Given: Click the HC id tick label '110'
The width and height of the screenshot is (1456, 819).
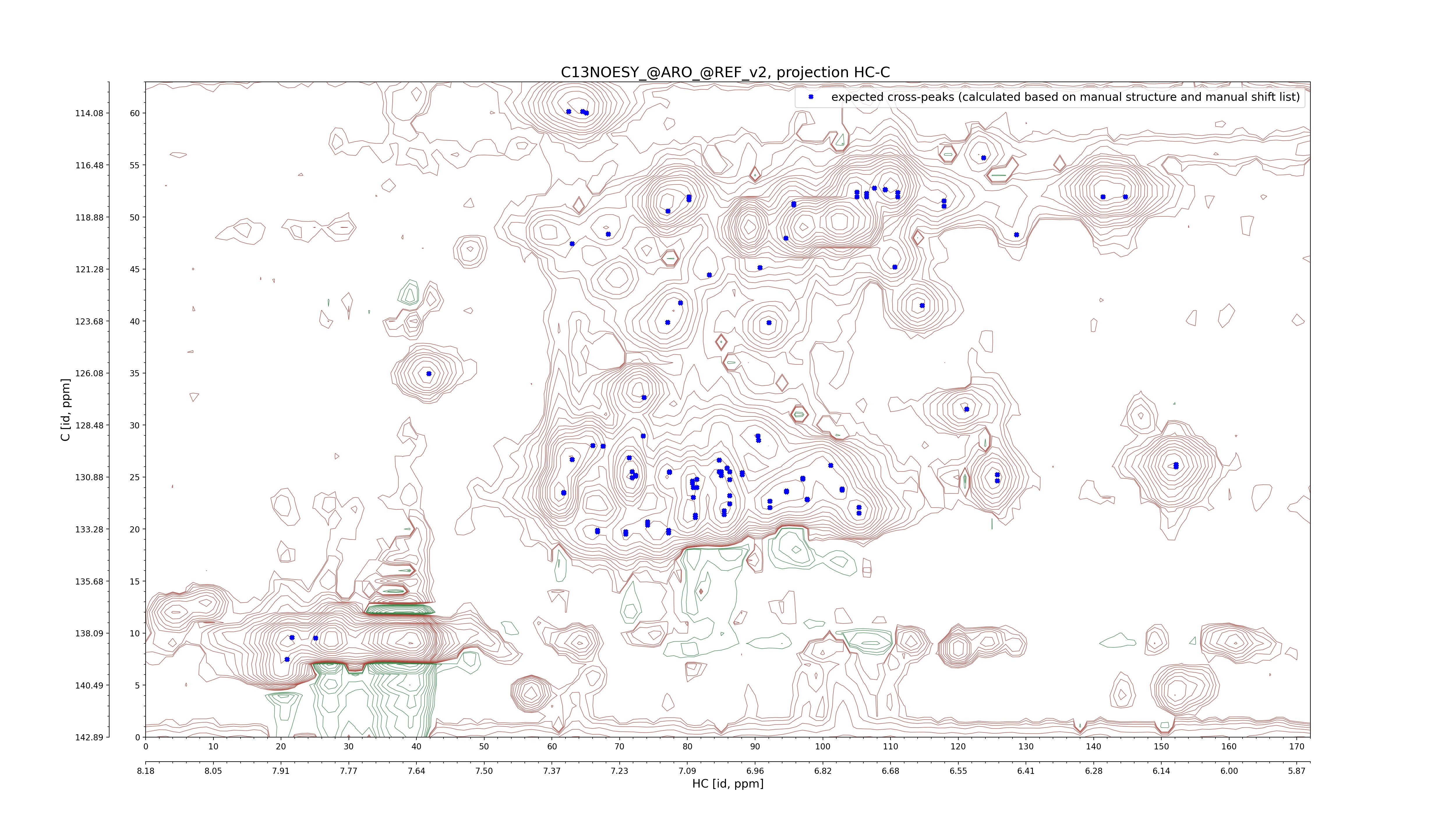Looking at the screenshot, I should pyautogui.click(x=890, y=747).
